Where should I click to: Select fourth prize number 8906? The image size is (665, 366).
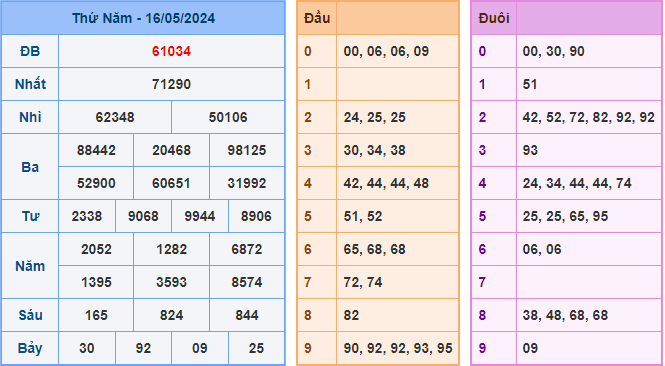coord(256,217)
